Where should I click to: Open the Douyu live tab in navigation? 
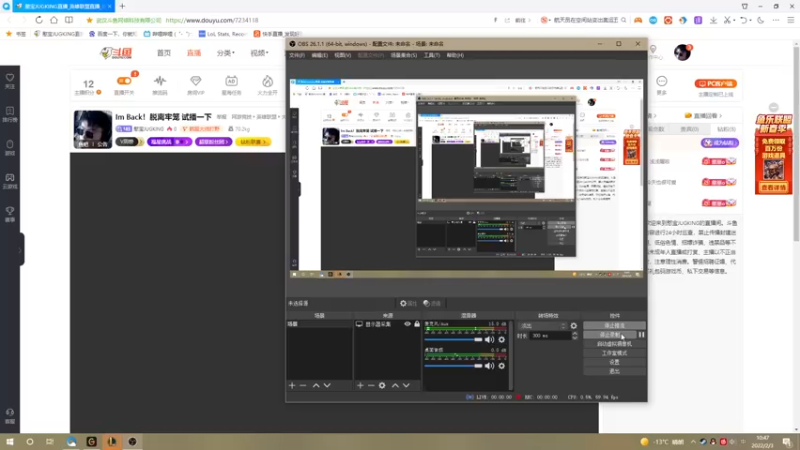(194, 53)
